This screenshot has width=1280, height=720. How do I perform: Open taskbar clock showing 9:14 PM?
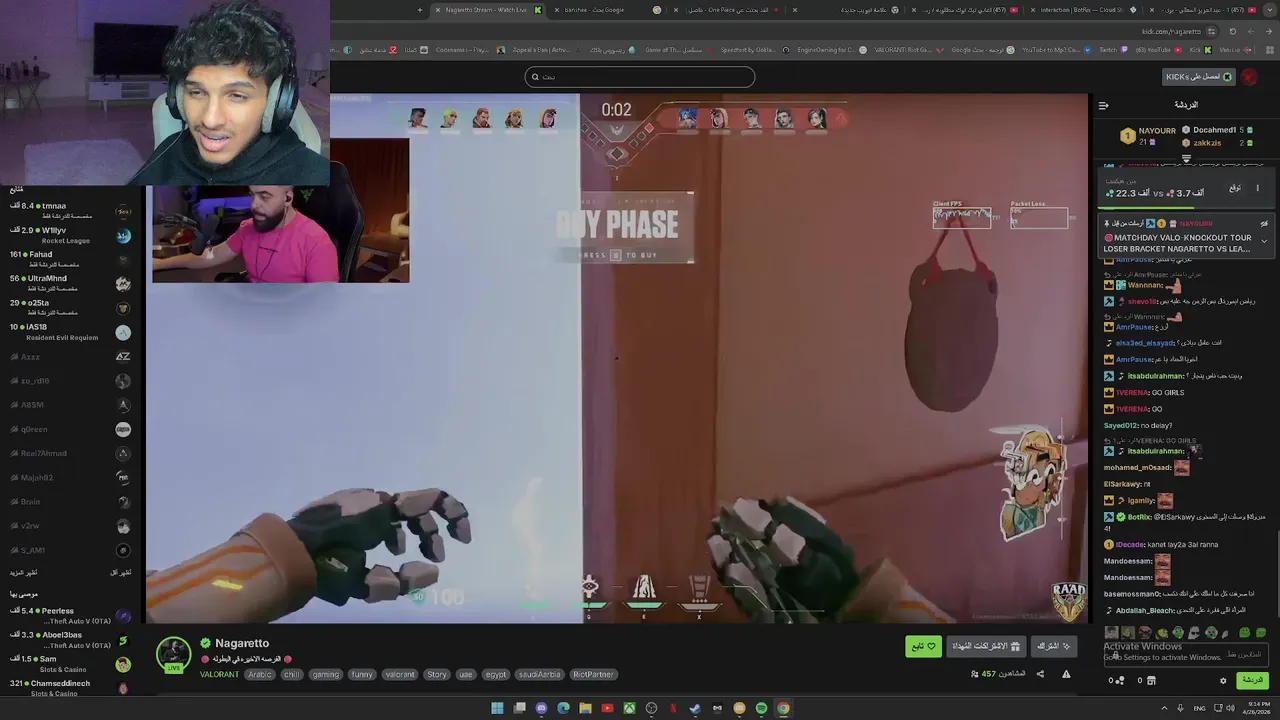click(x=1258, y=708)
